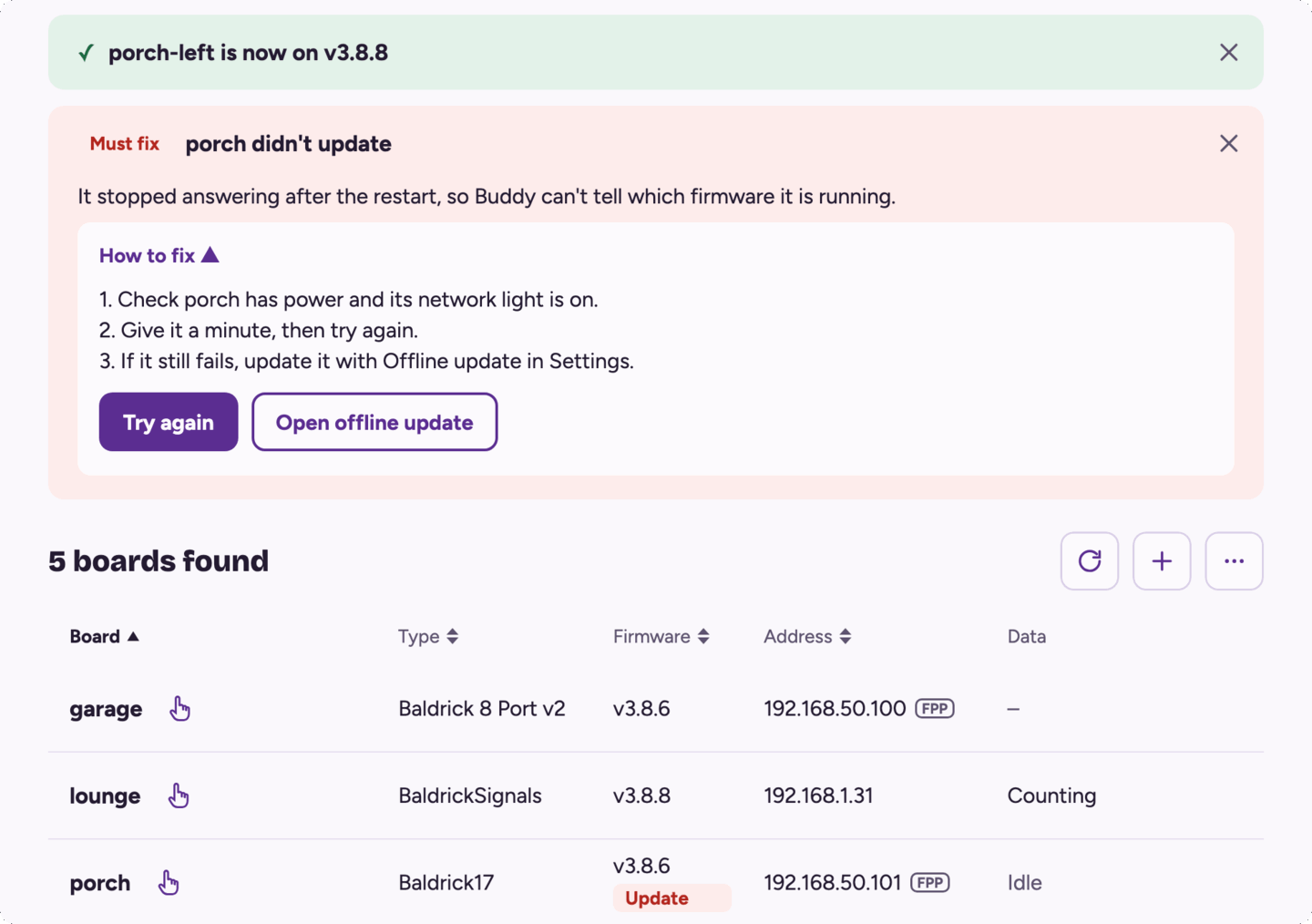The height and width of the screenshot is (924, 1312).
Task: Click the red Update badge for porch
Action: click(x=671, y=898)
